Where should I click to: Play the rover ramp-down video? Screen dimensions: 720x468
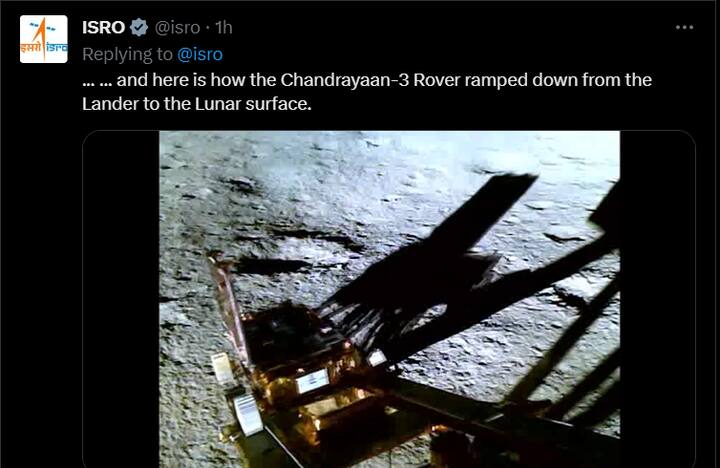(389, 300)
